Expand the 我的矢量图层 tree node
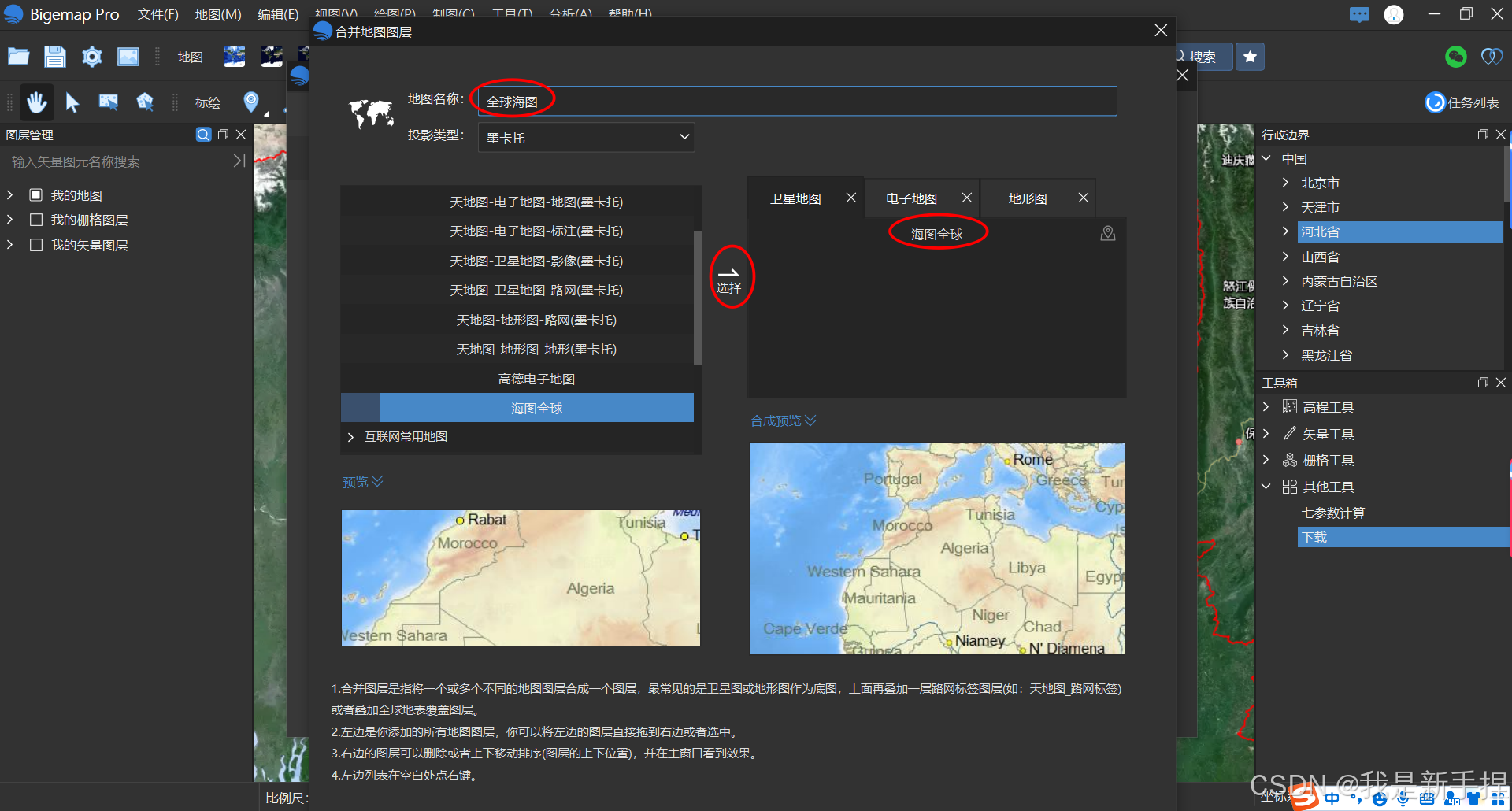This screenshot has width=1512, height=811. point(10,245)
